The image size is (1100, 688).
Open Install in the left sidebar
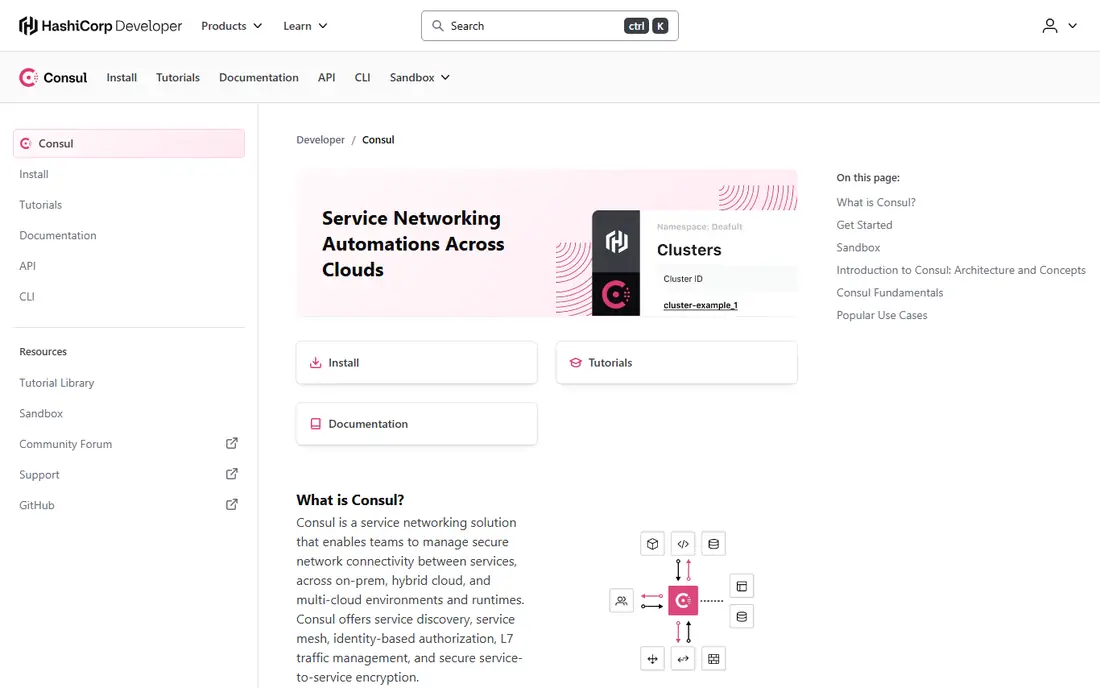pyautogui.click(x=34, y=174)
